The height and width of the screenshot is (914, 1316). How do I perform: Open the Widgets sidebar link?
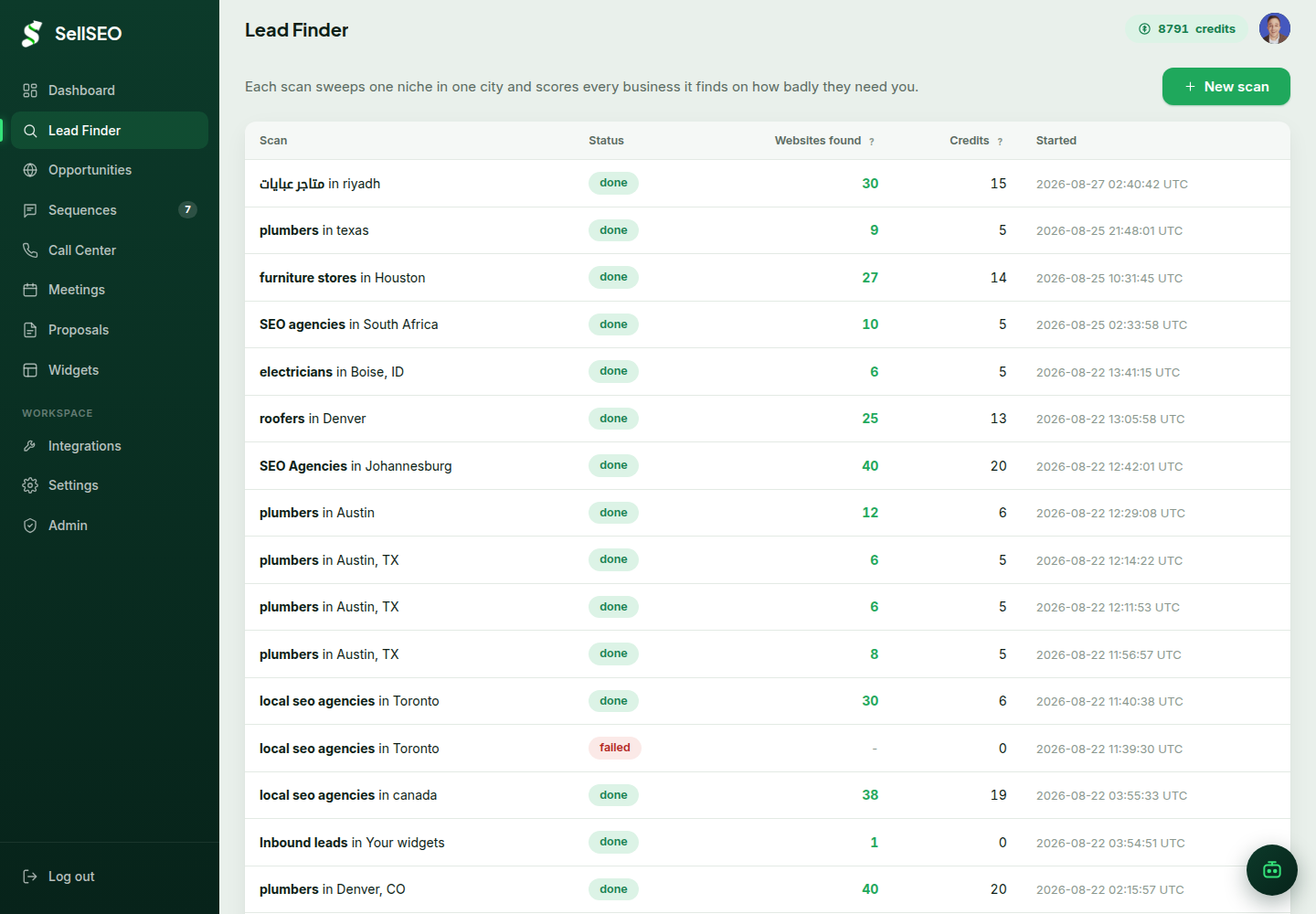(x=110, y=370)
